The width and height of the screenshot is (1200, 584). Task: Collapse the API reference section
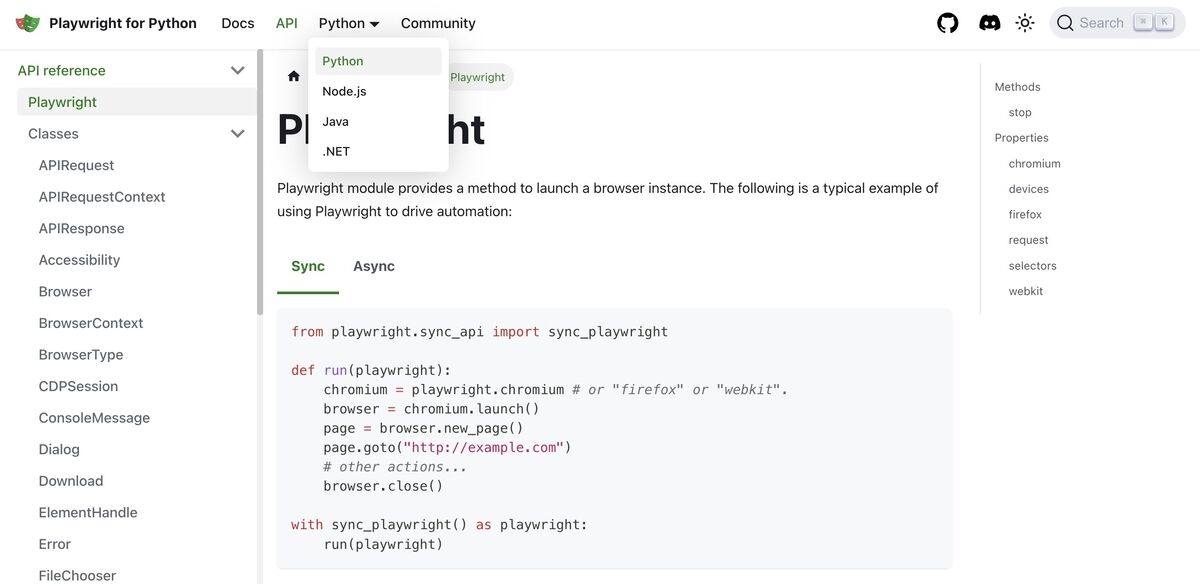tap(237, 71)
